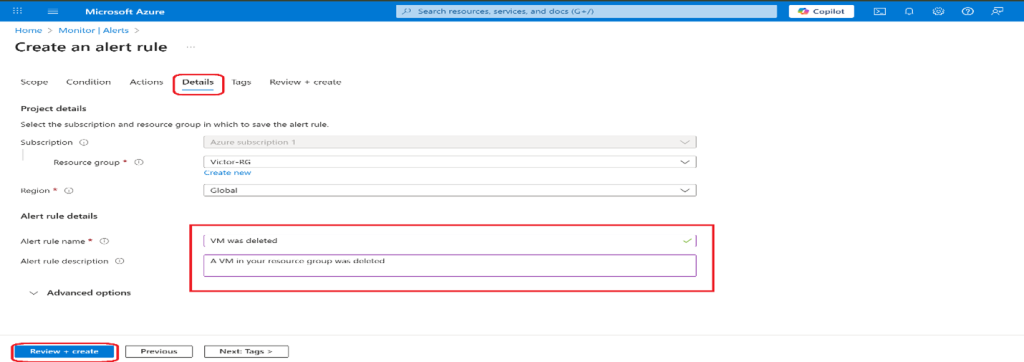Click the search resources box

[x=586, y=11]
